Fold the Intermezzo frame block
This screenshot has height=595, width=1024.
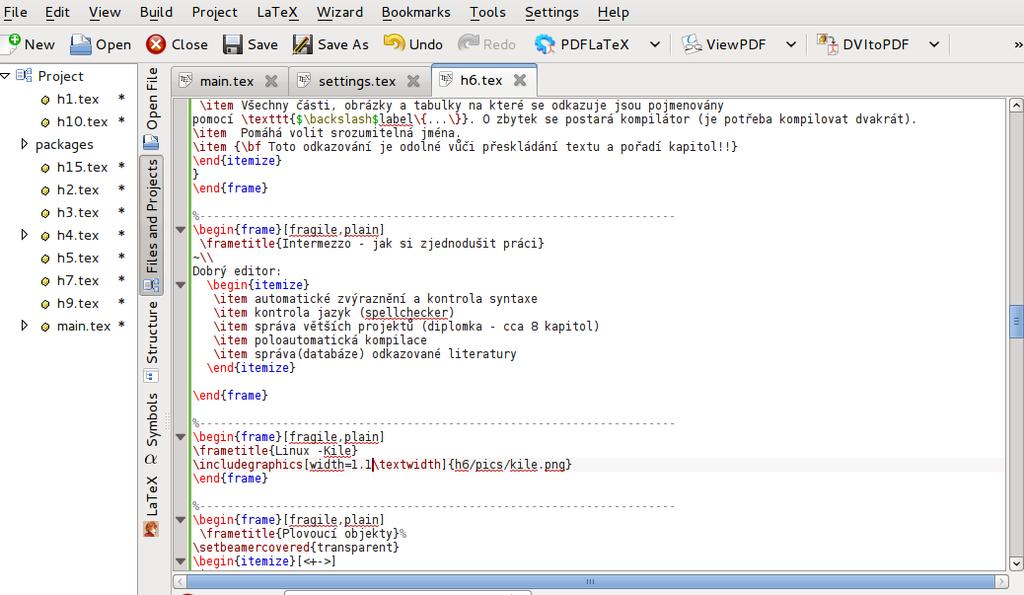pyautogui.click(x=181, y=230)
